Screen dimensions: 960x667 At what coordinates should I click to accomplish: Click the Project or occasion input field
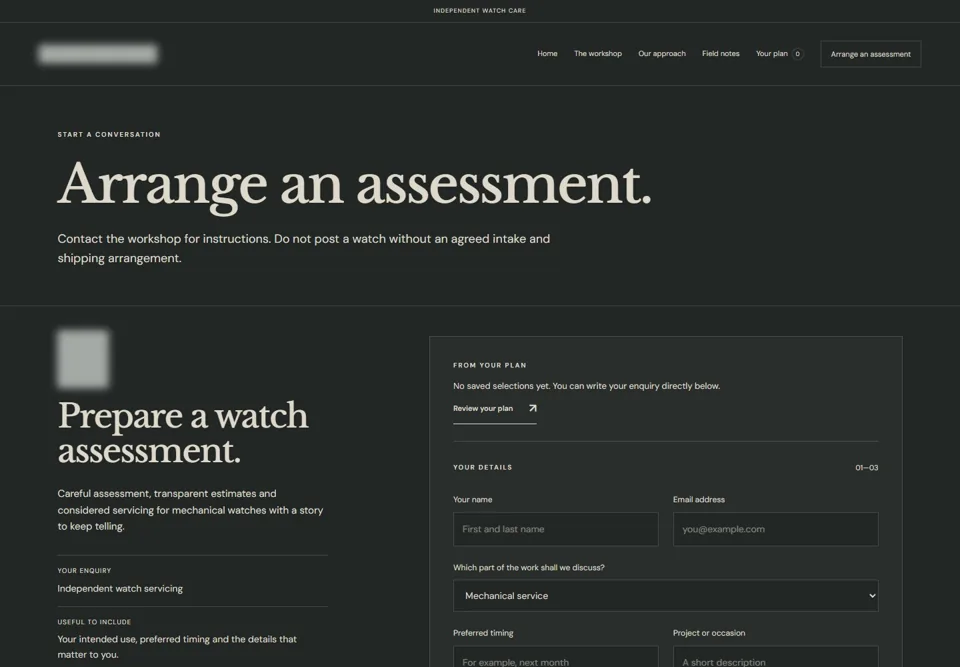point(775,657)
